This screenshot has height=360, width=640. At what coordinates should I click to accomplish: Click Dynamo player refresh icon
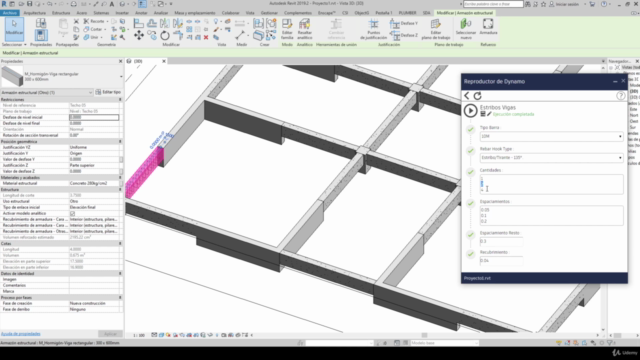(478, 96)
